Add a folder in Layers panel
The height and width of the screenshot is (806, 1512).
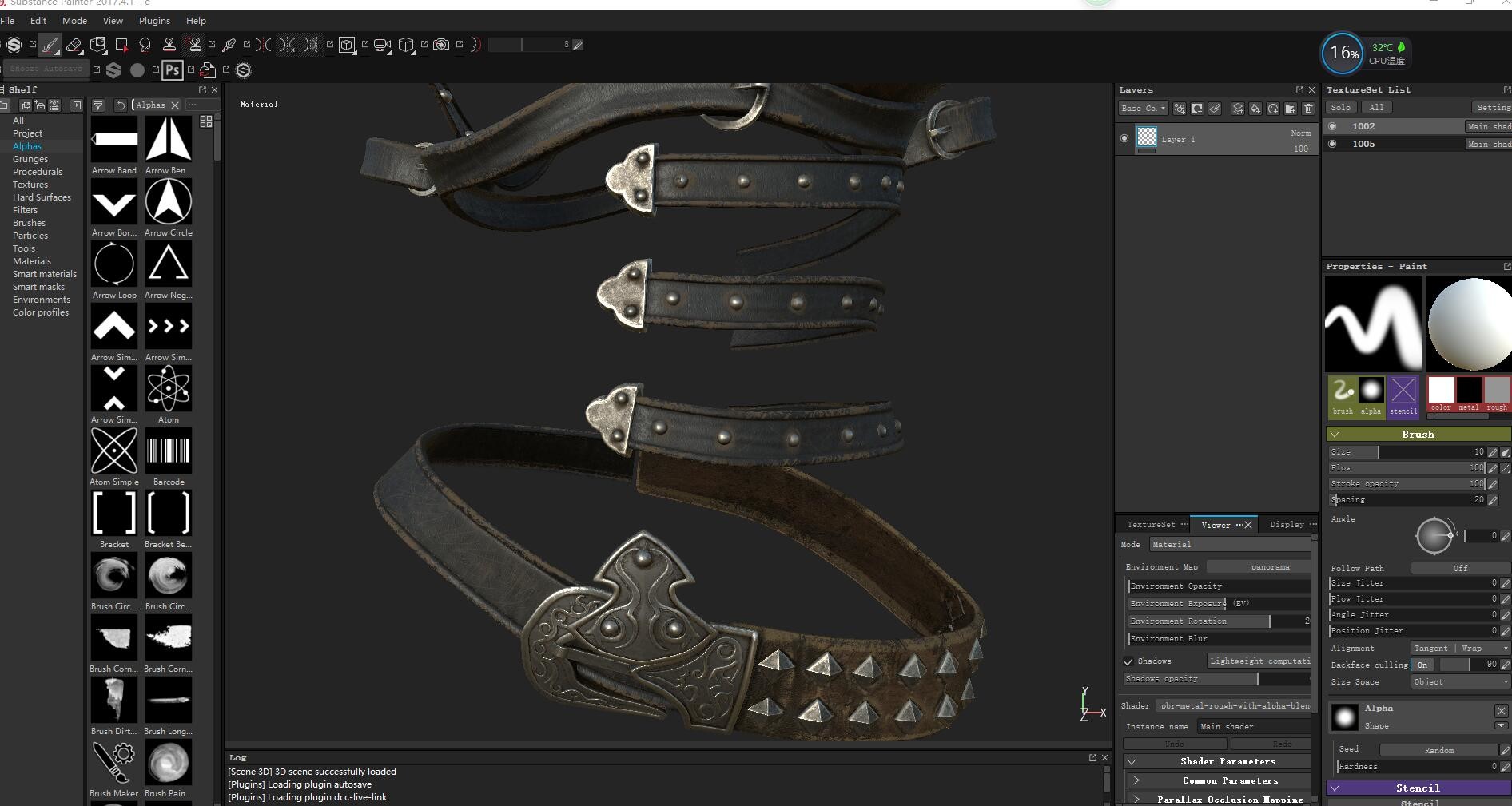pyautogui.click(x=1291, y=109)
